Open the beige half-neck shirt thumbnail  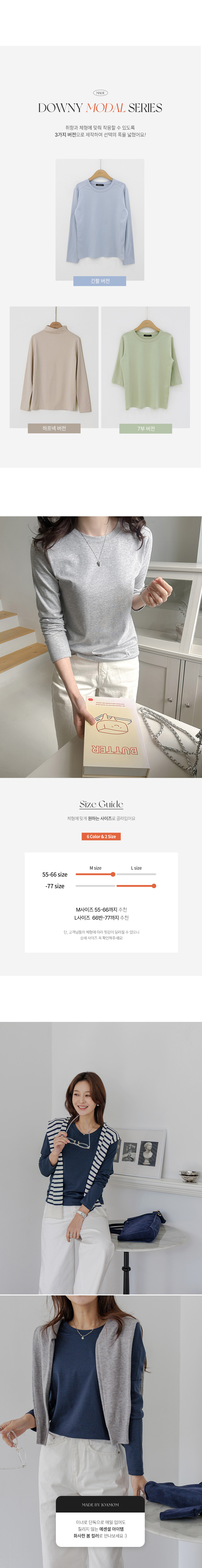pos(54,366)
